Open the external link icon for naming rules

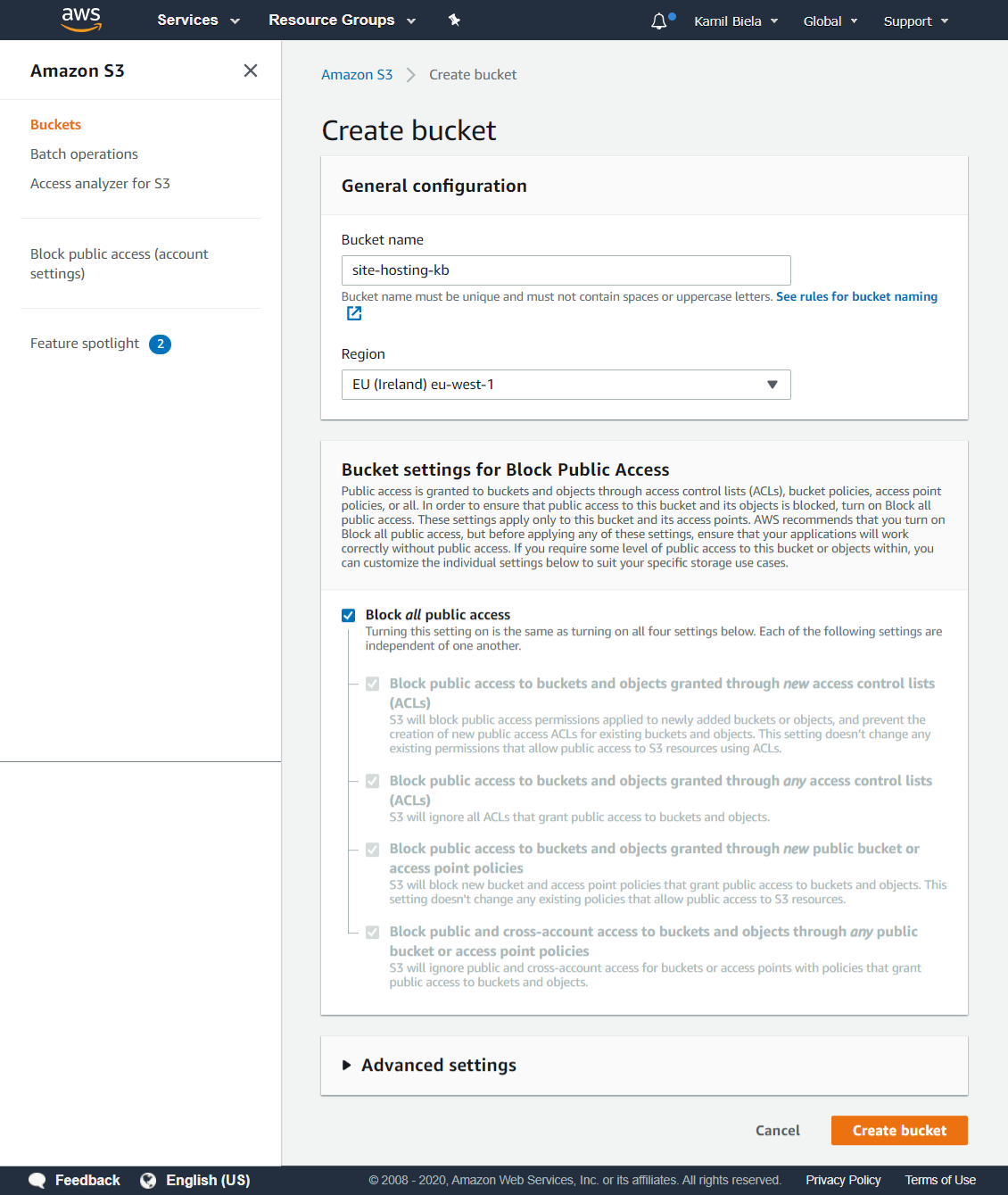tap(354, 313)
